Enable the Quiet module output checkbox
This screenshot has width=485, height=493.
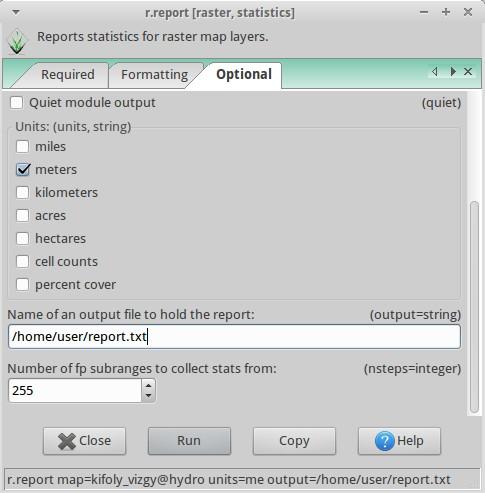(16, 103)
